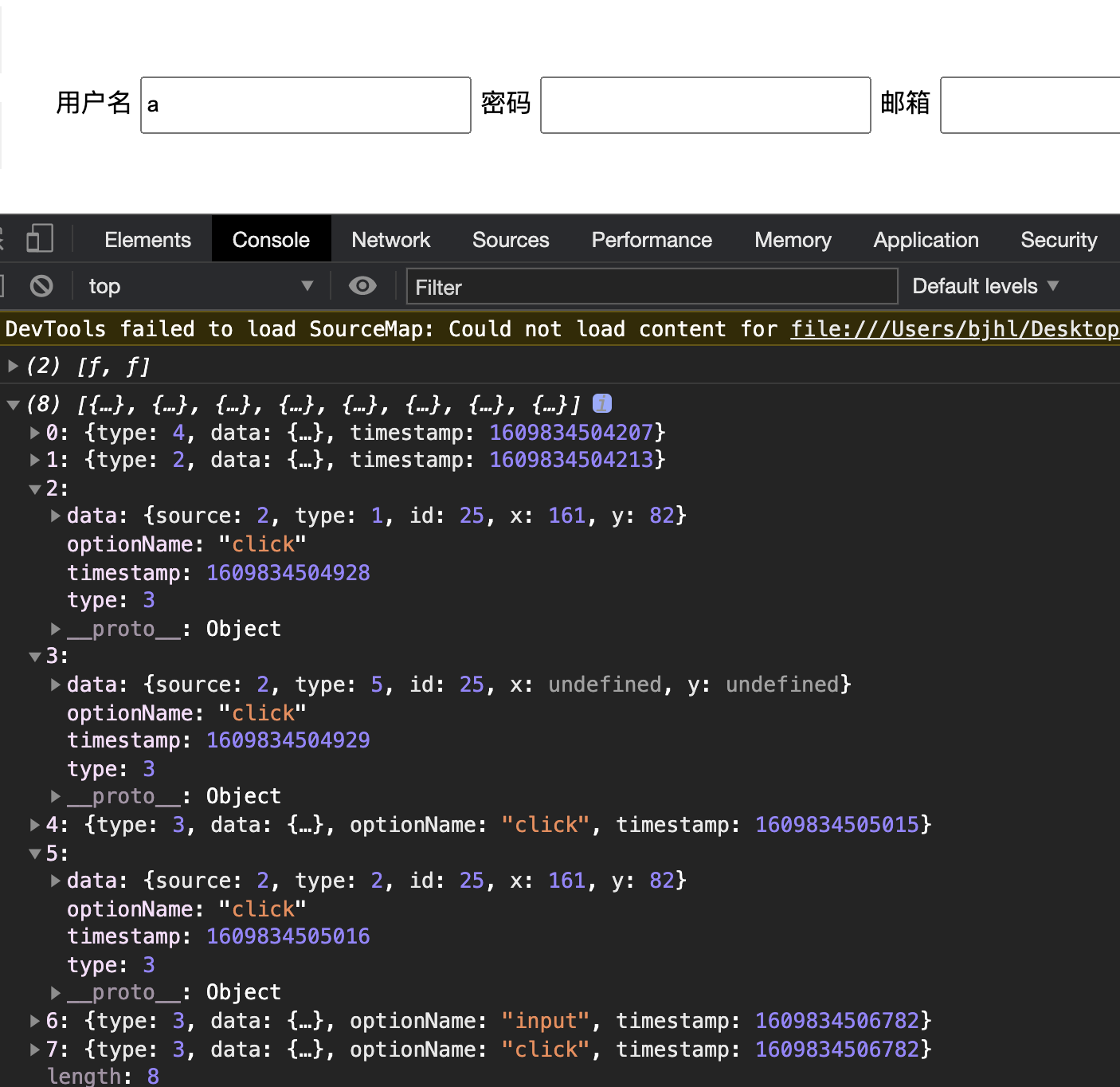
Task: Expand the __proto__ Object under entry 3
Action: pyautogui.click(x=54, y=795)
